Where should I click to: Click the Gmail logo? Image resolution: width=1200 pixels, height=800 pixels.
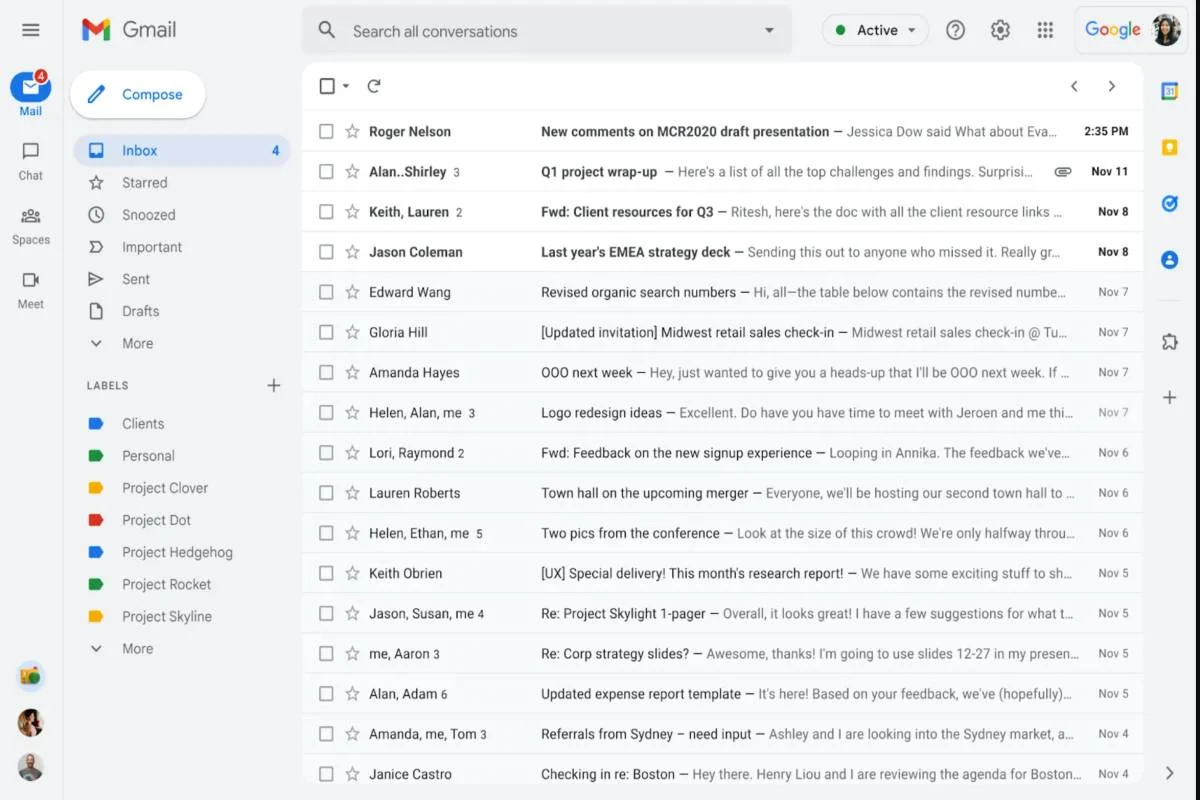coord(129,30)
